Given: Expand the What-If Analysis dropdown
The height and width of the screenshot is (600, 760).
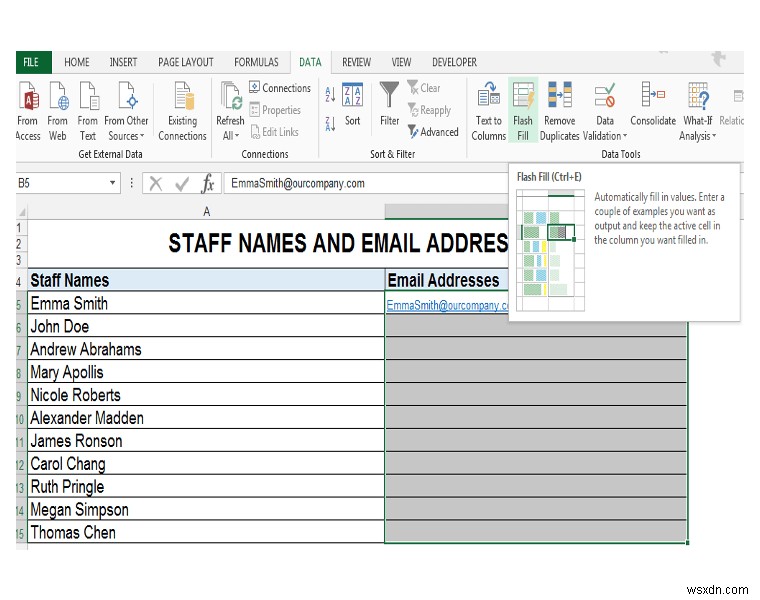Looking at the screenshot, I should coord(716,137).
